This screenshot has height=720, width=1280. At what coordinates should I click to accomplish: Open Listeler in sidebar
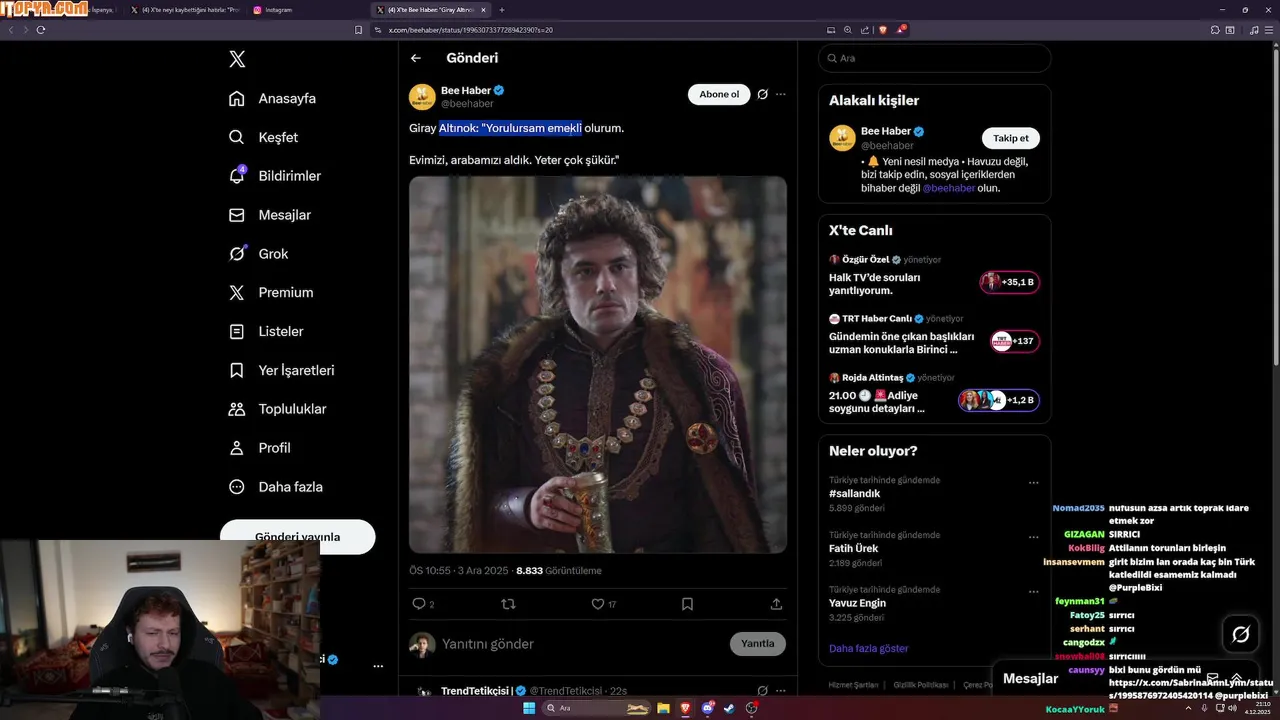266,331
